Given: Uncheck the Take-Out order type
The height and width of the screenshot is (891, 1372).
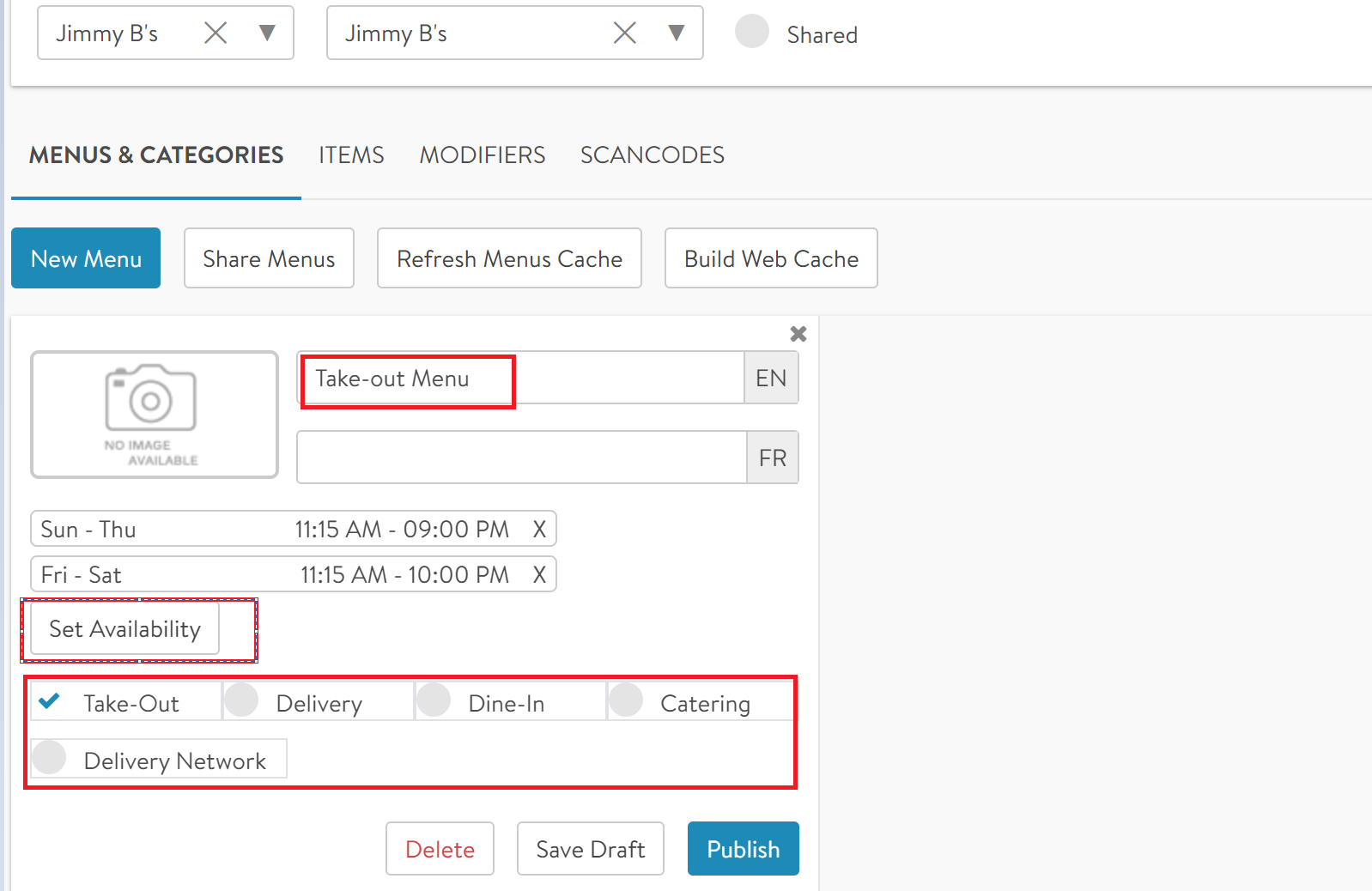Looking at the screenshot, I should click(x=50, y=701).
